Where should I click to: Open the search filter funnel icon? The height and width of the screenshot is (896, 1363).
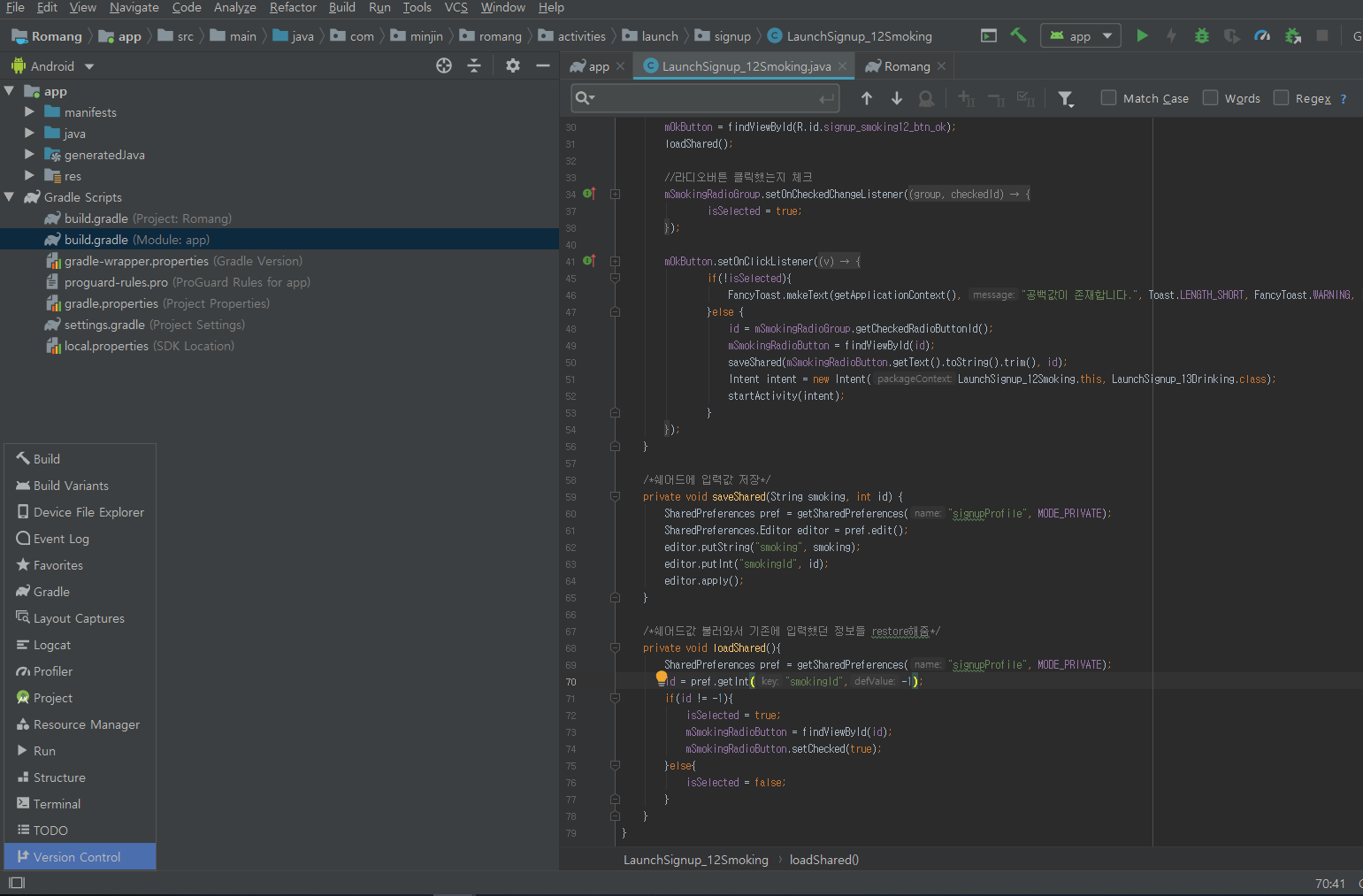pos(1066,98)
